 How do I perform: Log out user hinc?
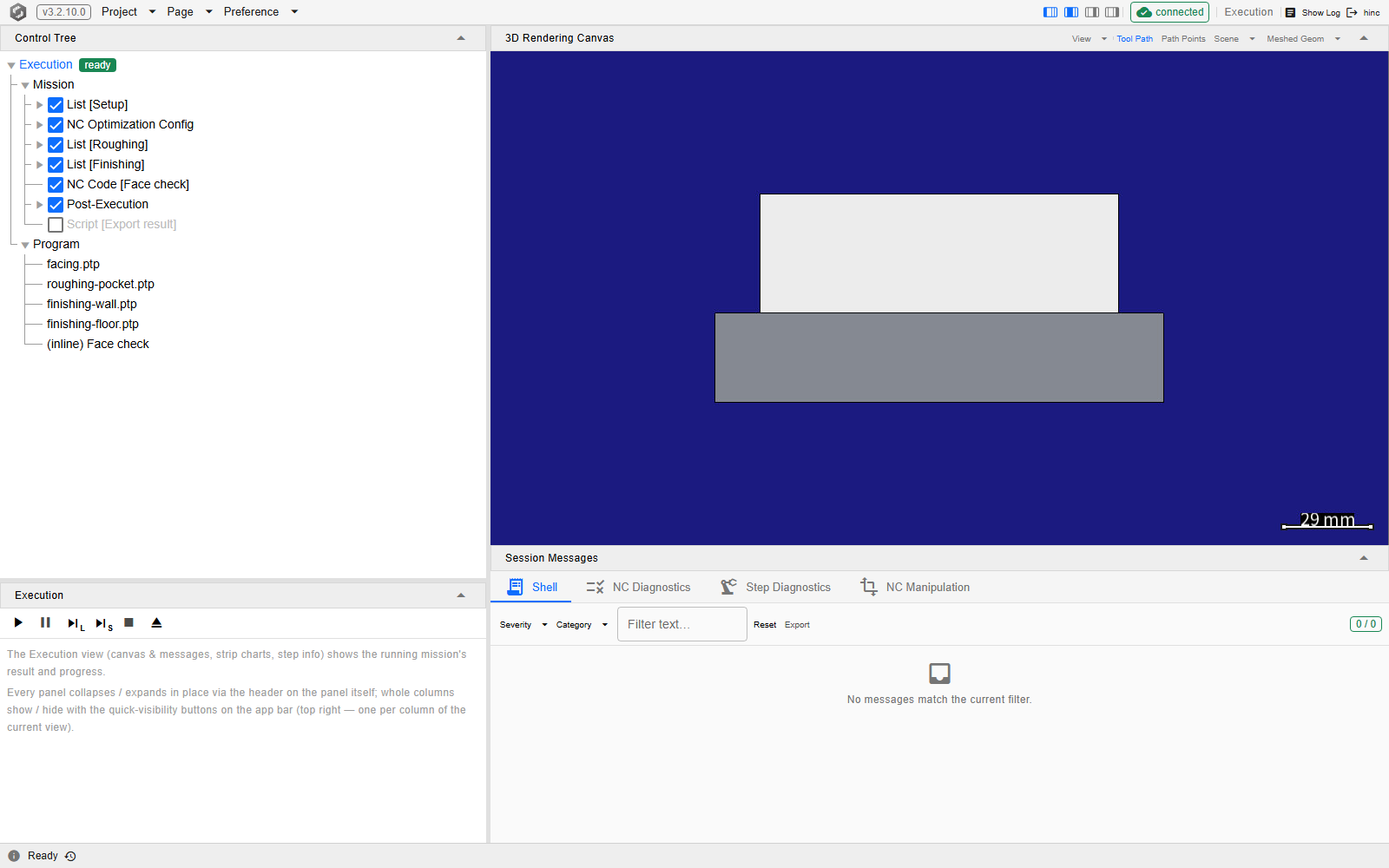tap(1363, 12)
